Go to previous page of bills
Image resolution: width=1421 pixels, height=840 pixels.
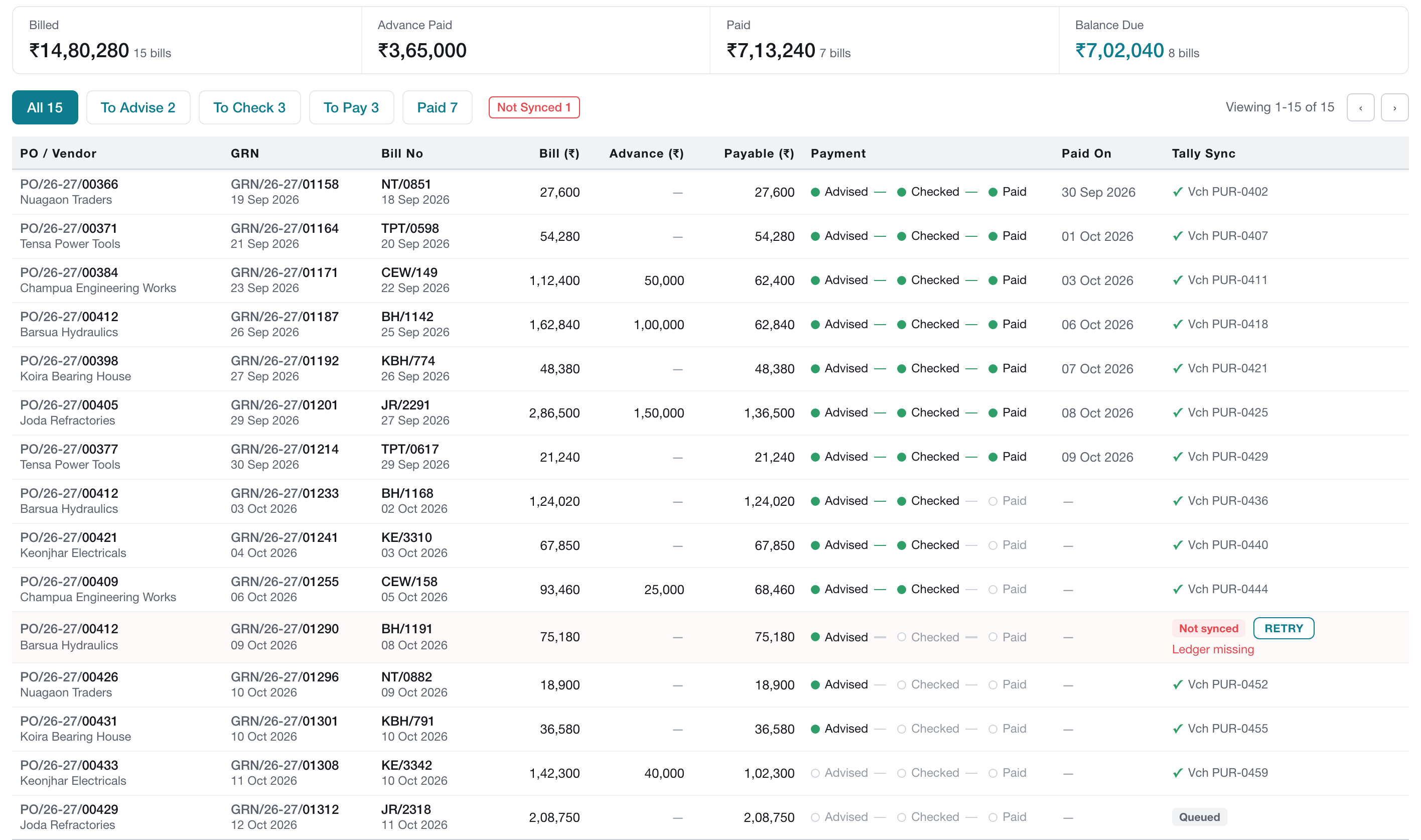click(1360, 107)
